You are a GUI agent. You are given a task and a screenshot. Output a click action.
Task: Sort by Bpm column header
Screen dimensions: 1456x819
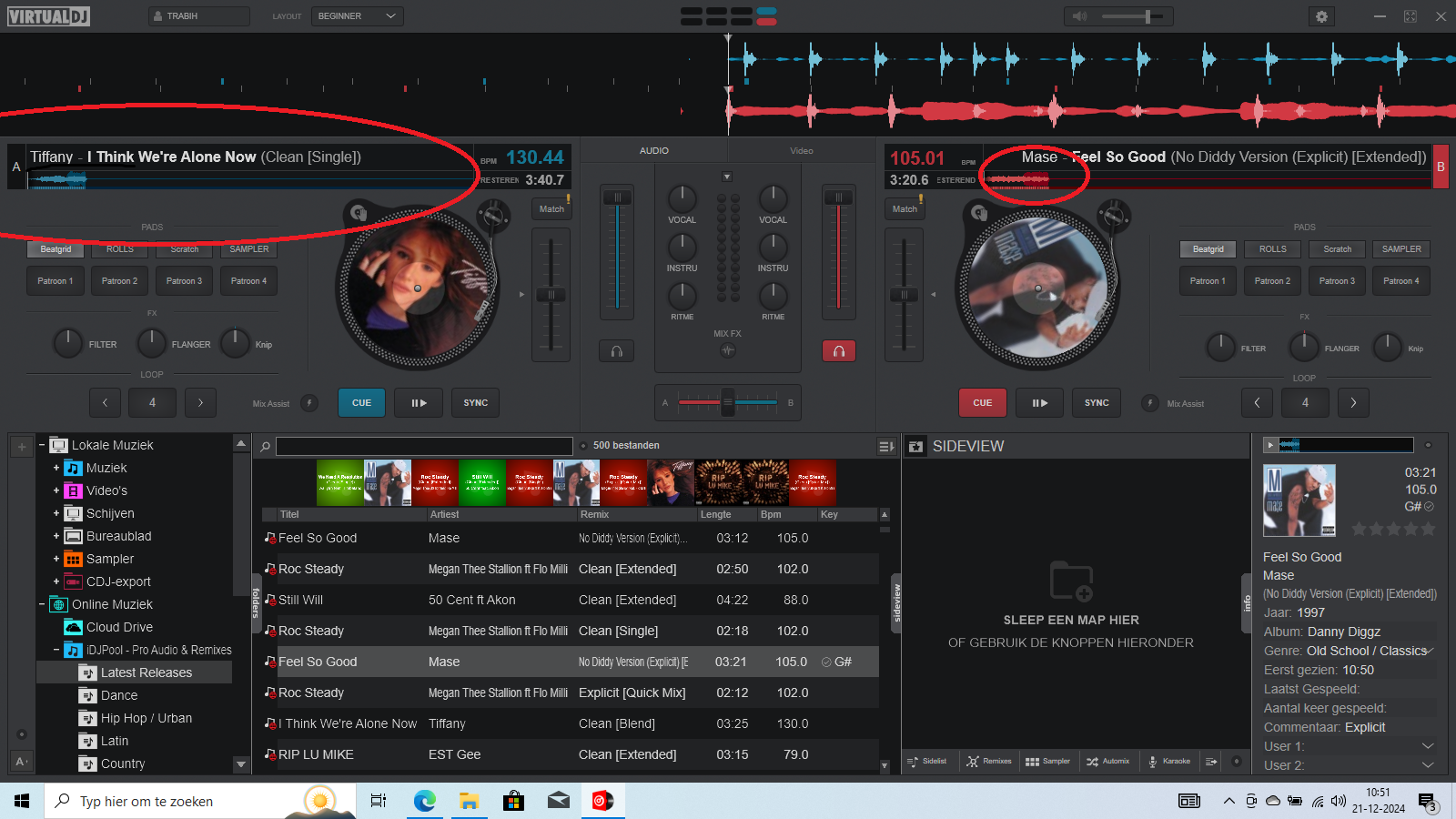771,514
